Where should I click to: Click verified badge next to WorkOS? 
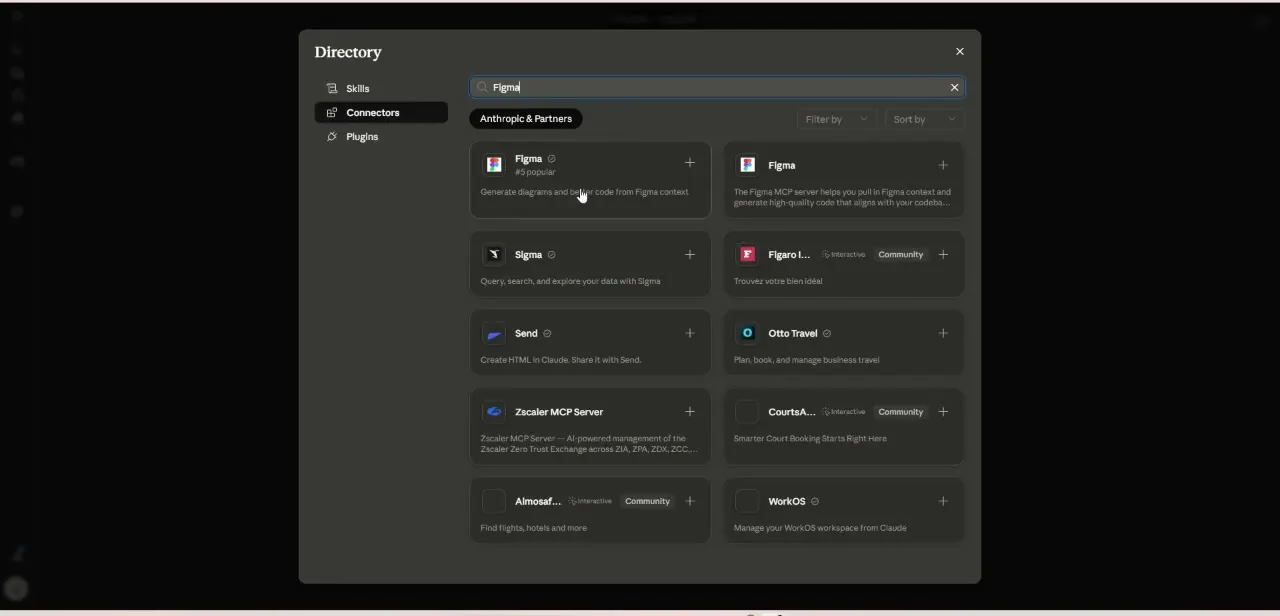pyautogui.click(x=815, y=501)
